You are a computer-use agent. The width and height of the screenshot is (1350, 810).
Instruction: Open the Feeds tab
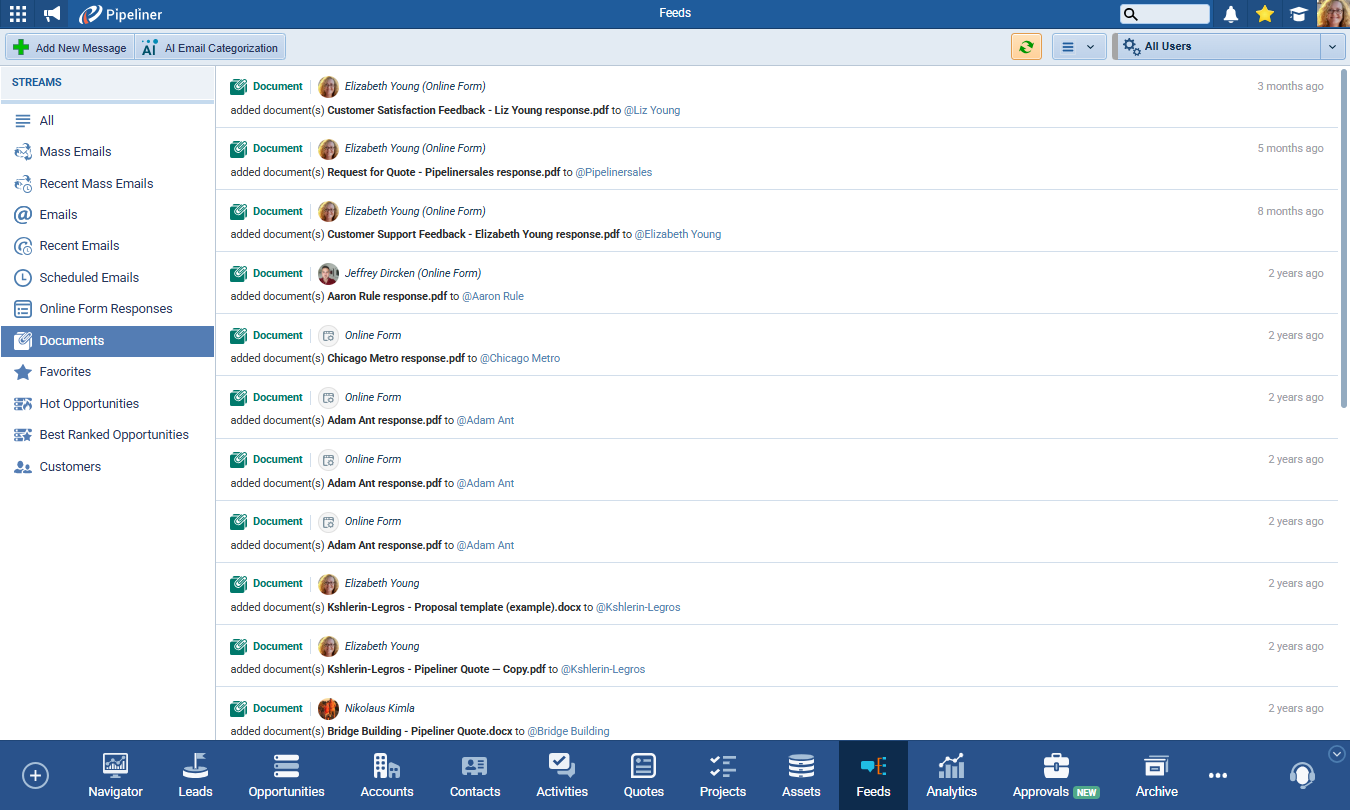[873, 775]
